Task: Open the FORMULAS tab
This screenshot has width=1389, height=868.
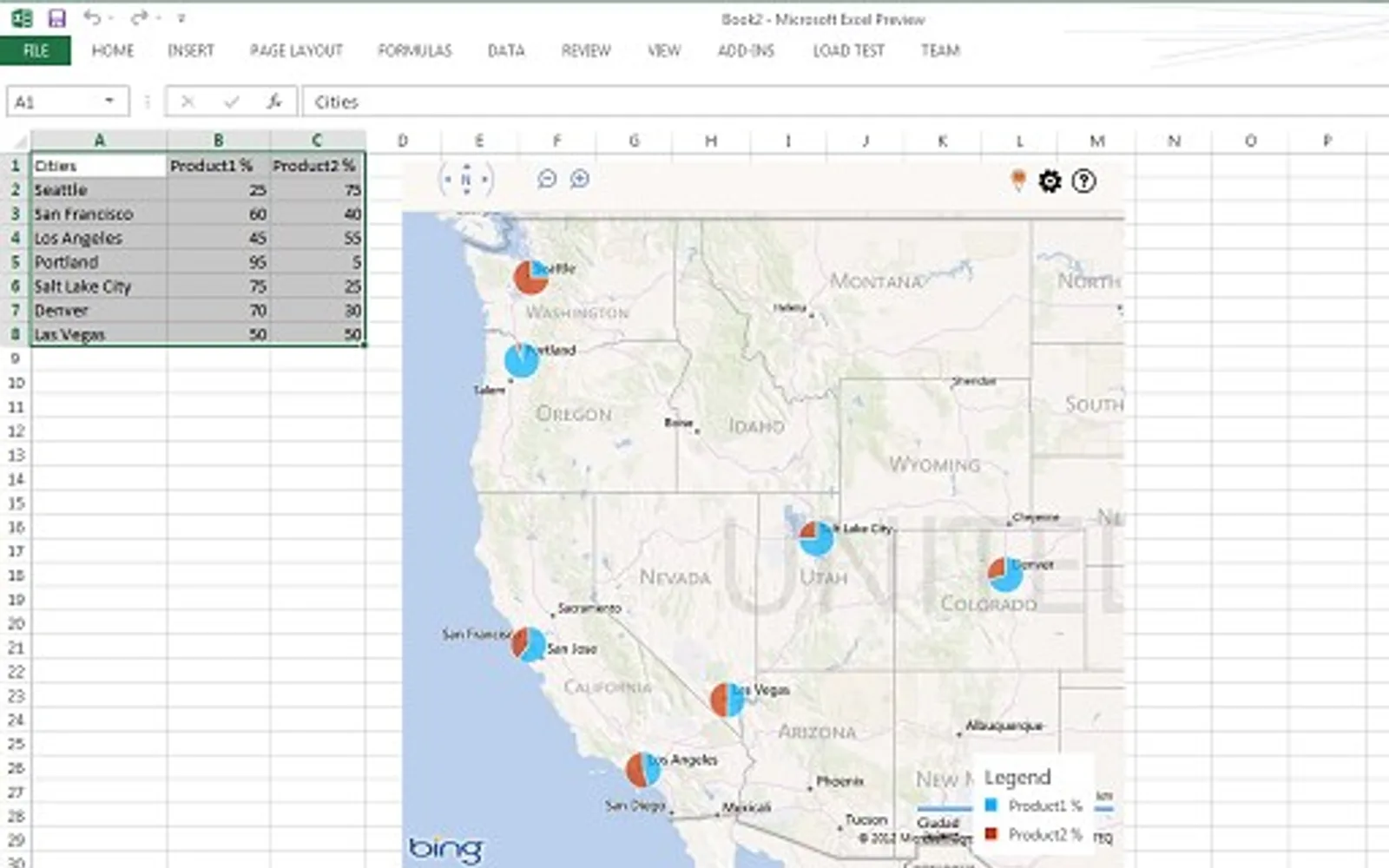Action: [415, 50]
